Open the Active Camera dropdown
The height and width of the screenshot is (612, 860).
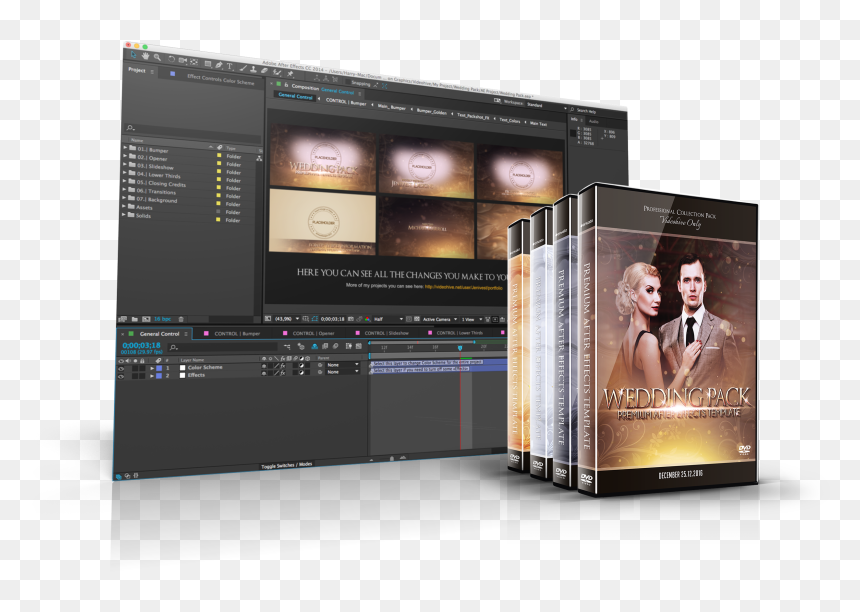[x=440, y=319]
